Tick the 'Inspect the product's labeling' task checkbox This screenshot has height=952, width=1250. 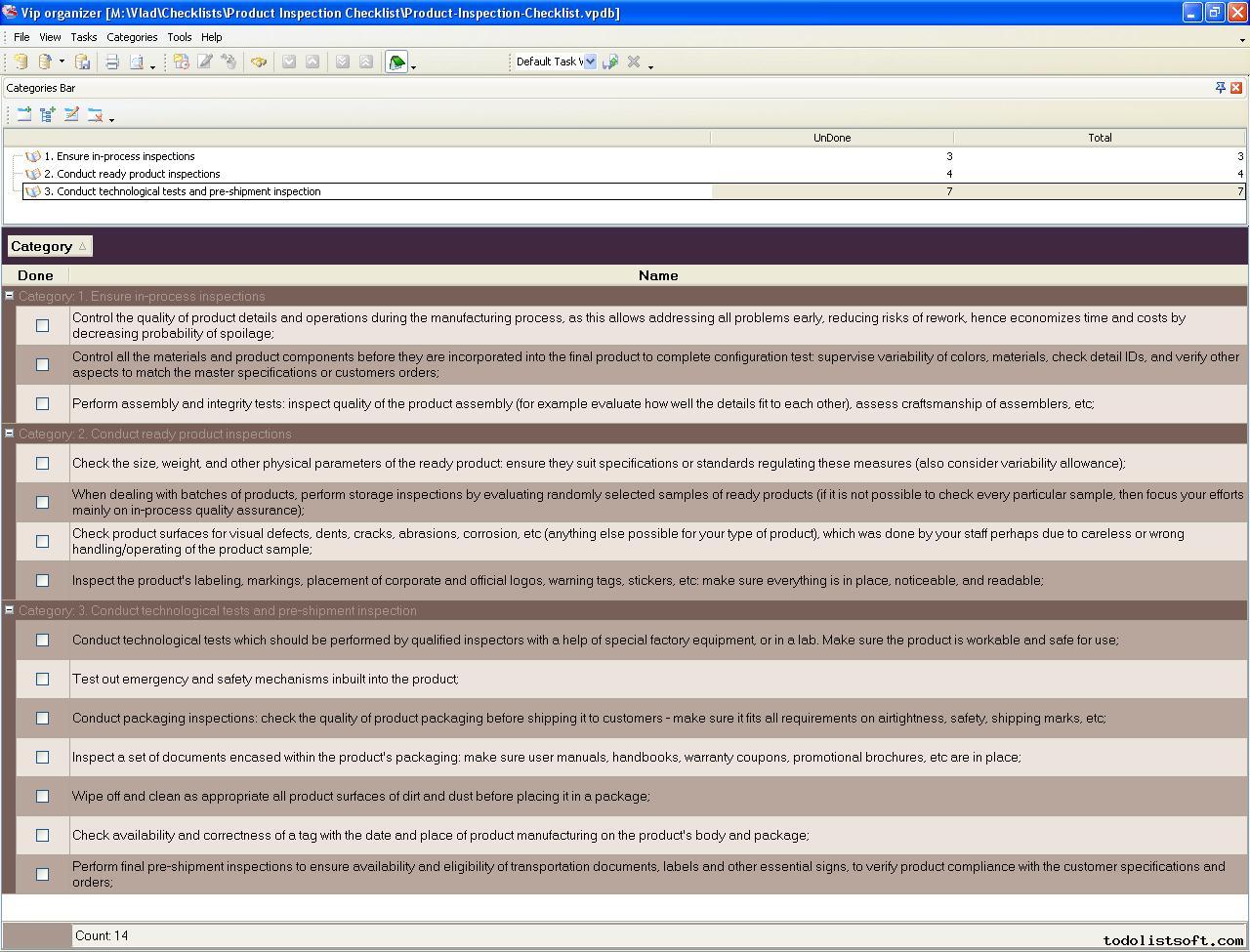42,580
